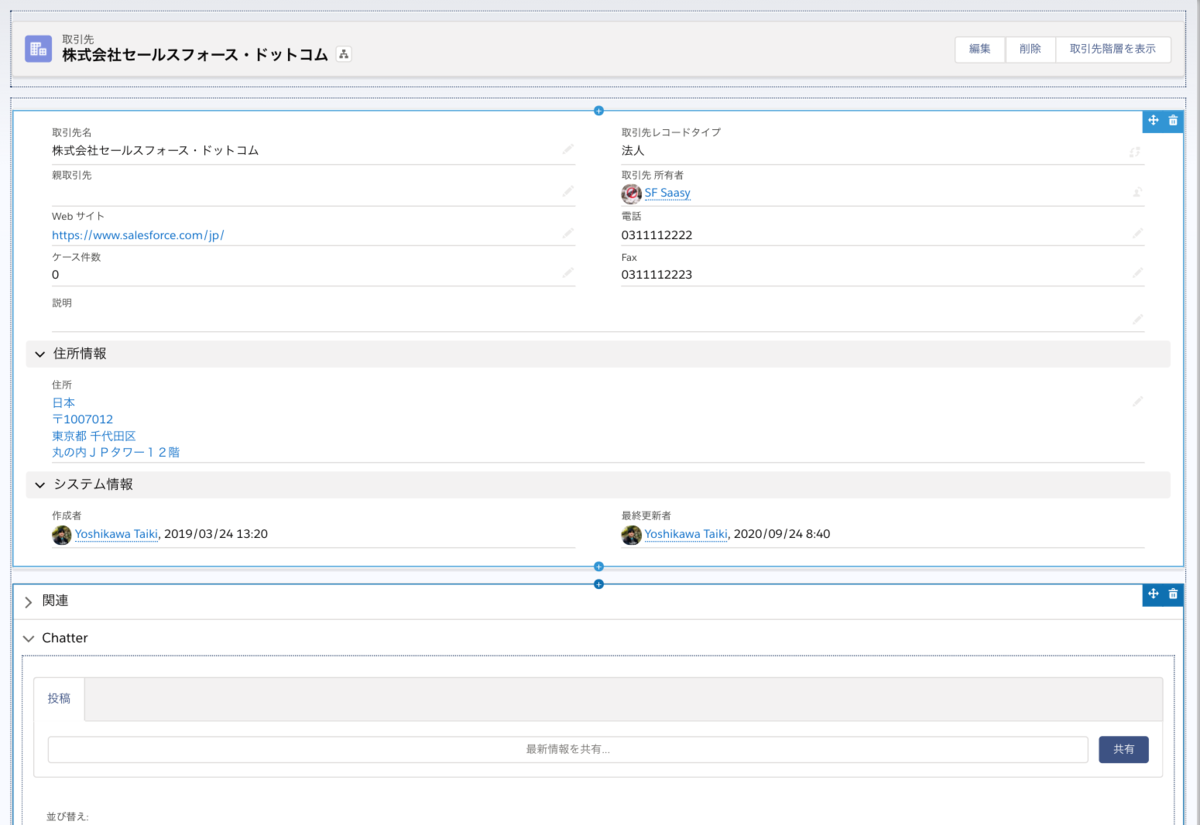Click the 削除 button

tap(1030, 49)
